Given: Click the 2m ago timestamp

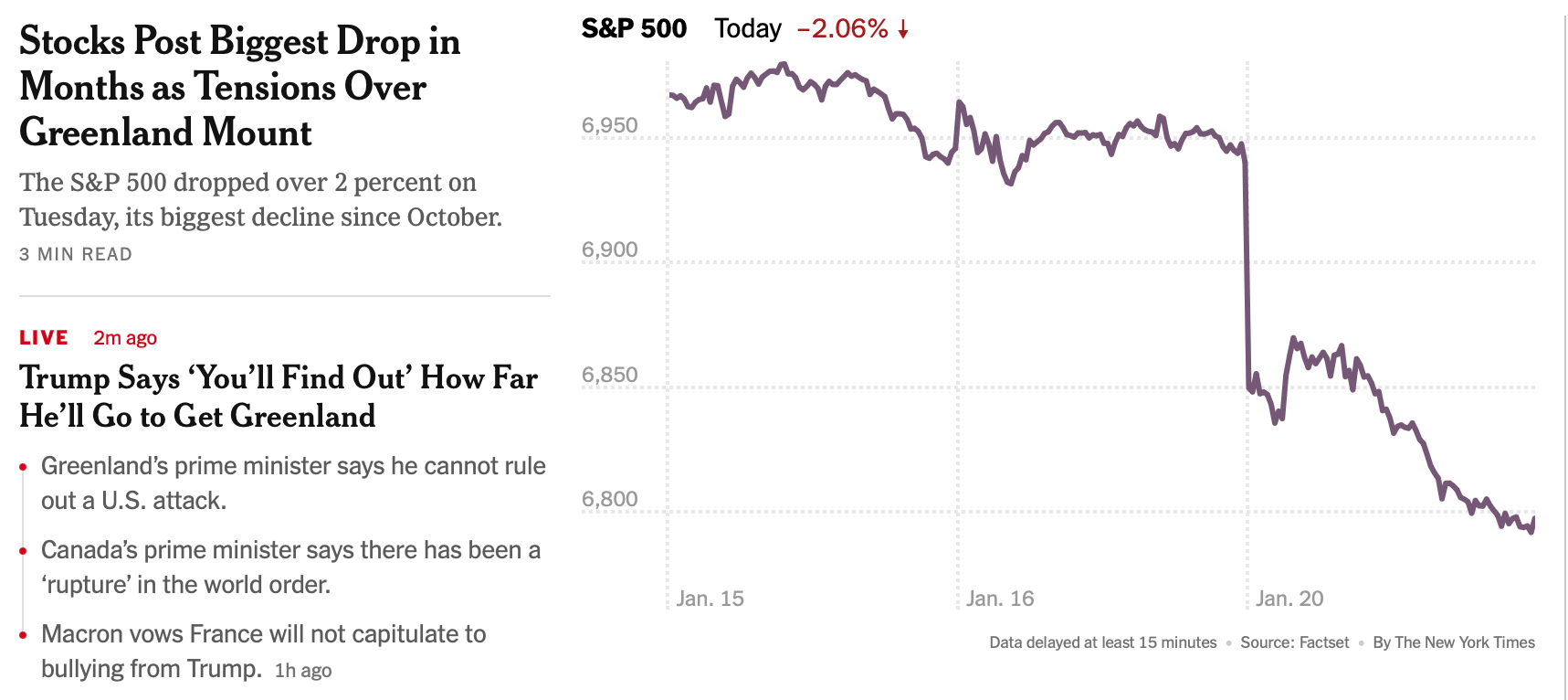Looking at the screenshot, I should (x=125, y=338).
